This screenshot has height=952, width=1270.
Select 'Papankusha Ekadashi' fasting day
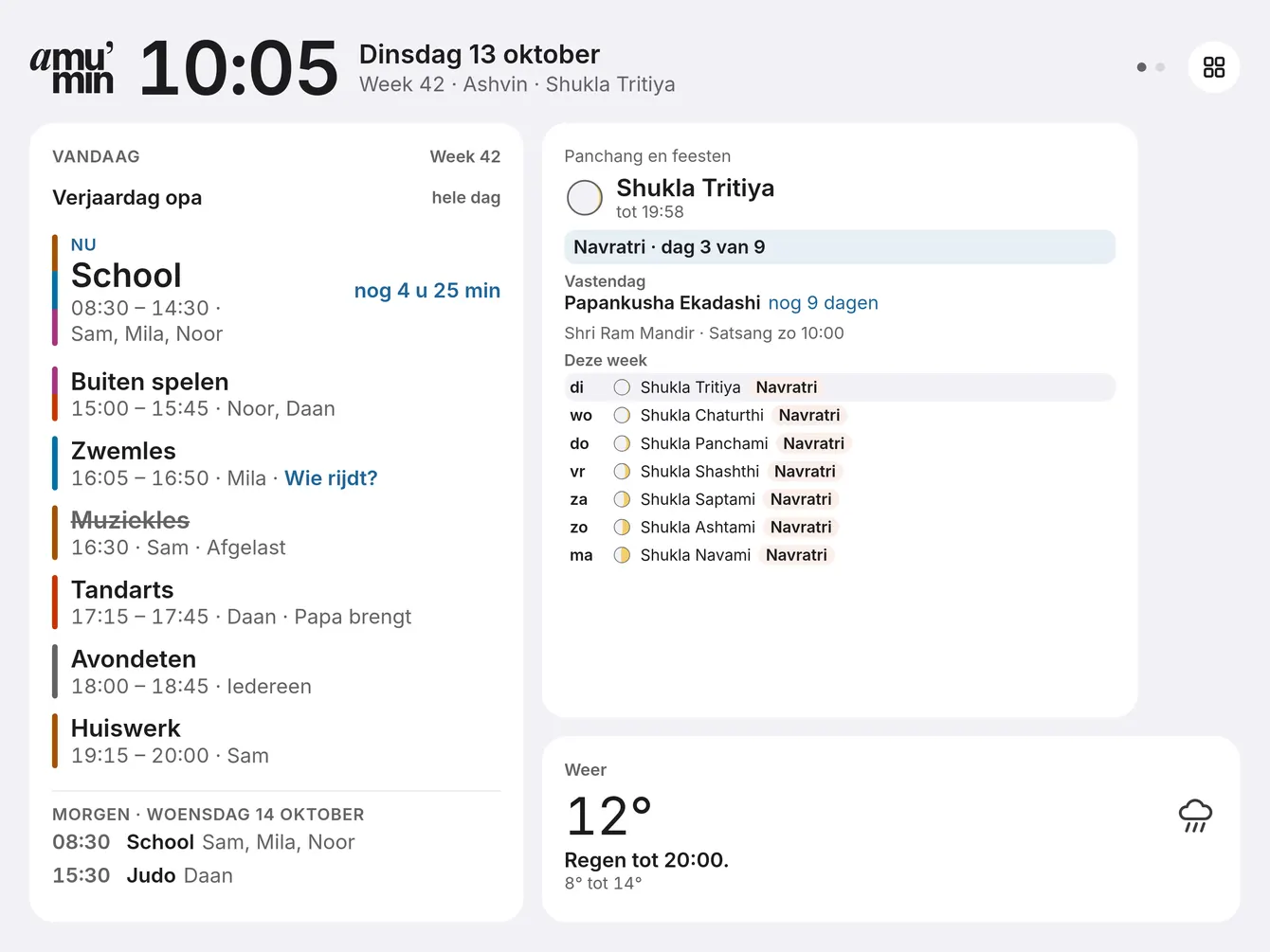click(662, 303)
